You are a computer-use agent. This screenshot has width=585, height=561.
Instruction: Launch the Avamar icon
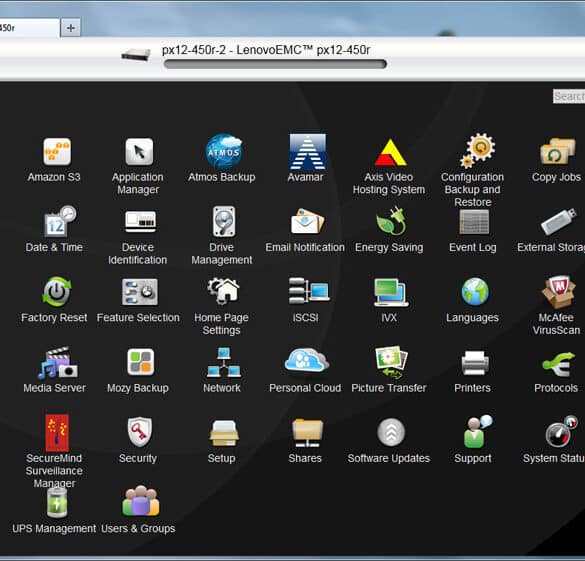(x=307, y=151)
